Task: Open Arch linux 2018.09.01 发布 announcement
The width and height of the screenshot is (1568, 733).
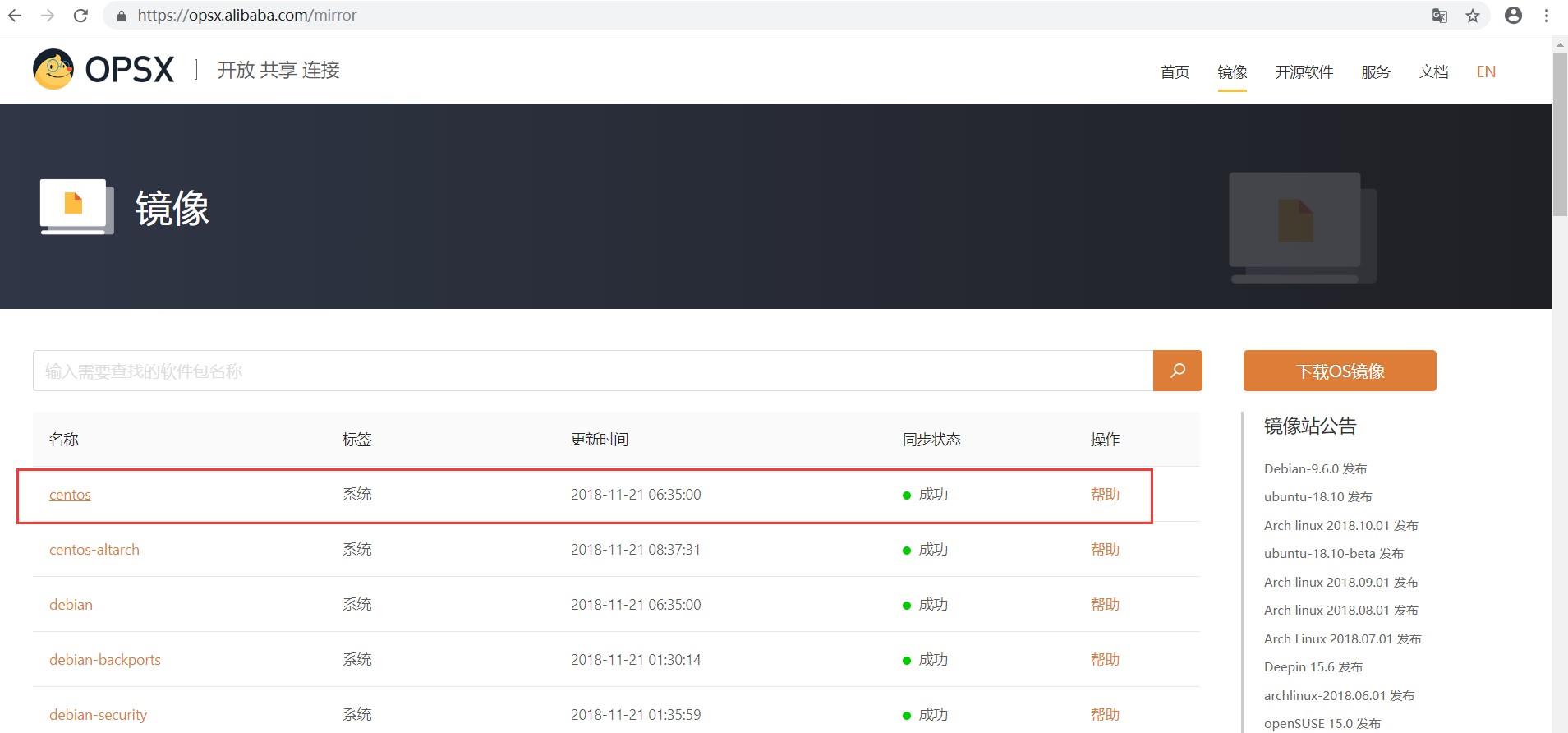Action: coord(1340,583)
